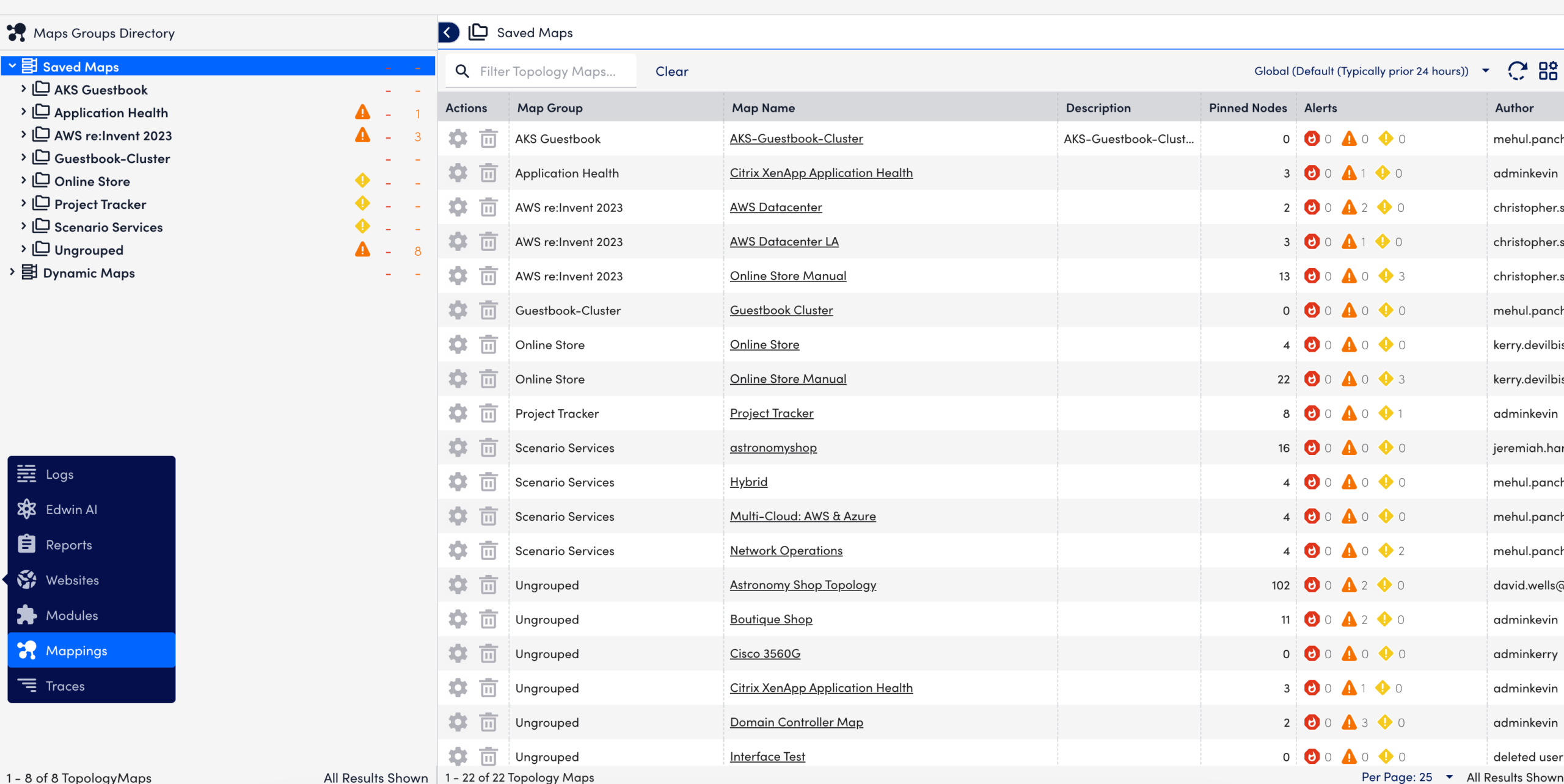This screenshot has height=784, width=1564.
Task: Click the Modules puzzle icon
Action: point(26,615)
